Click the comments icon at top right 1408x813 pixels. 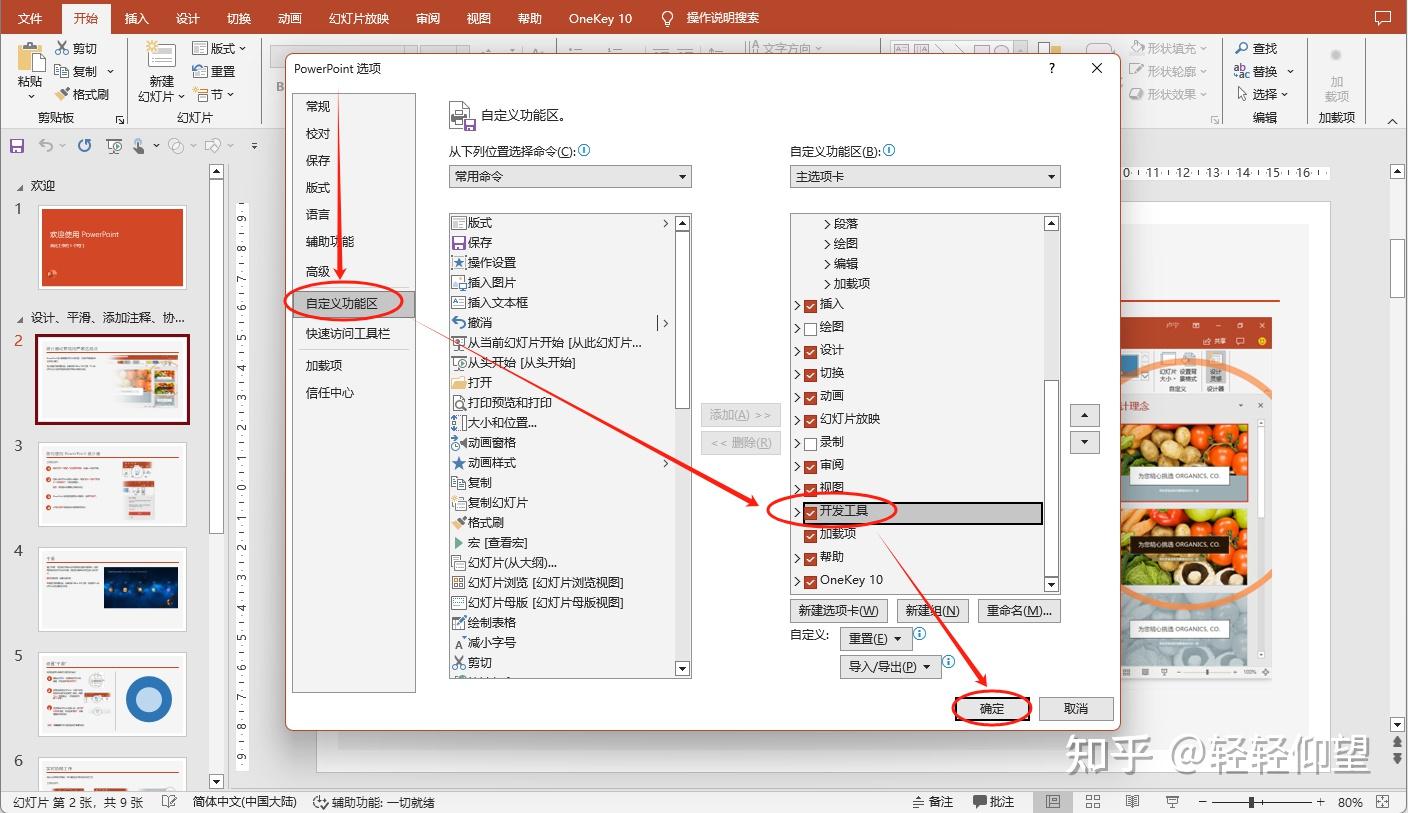pos(1383,18)
